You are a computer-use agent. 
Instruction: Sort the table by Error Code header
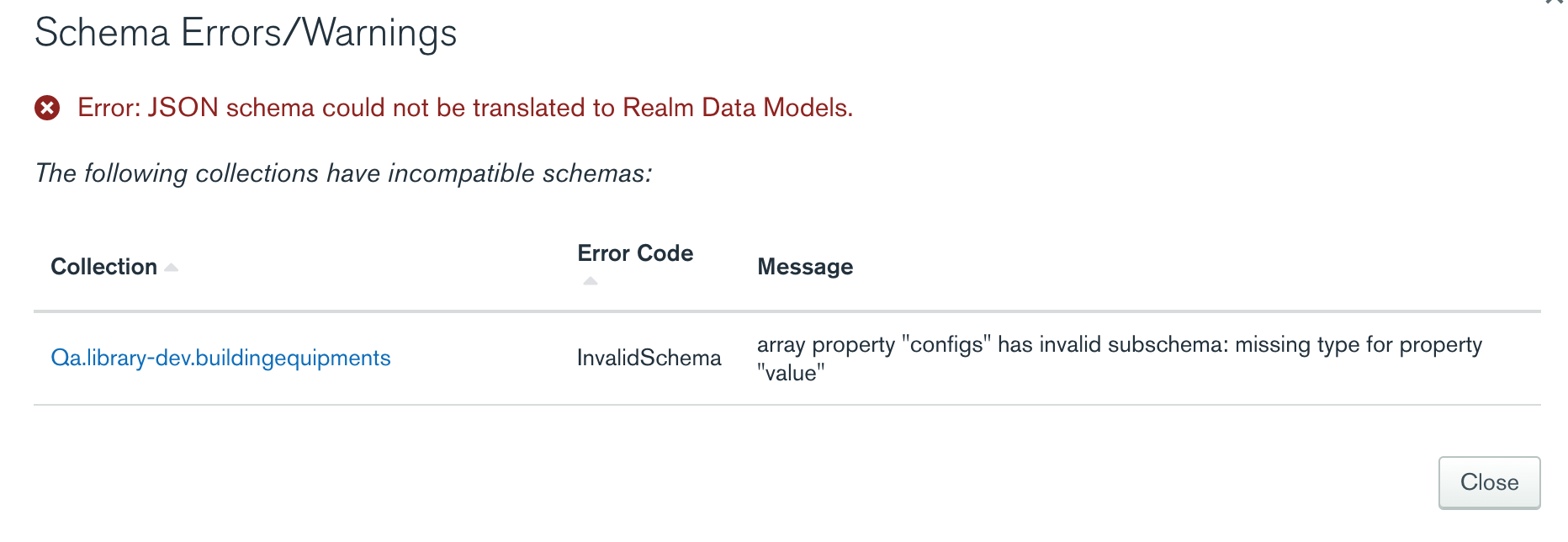point(635,253)
